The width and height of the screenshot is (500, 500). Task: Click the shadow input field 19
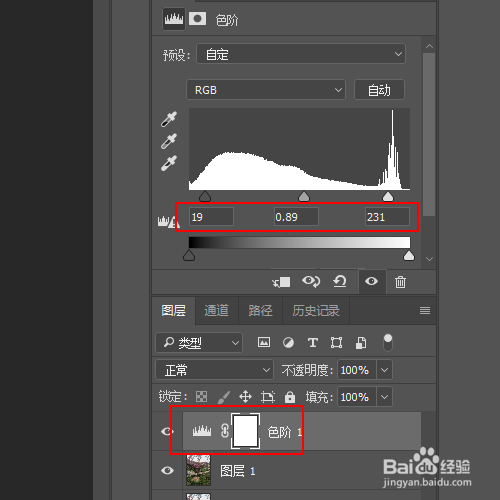pyautogui.click(x=211, y=217)
